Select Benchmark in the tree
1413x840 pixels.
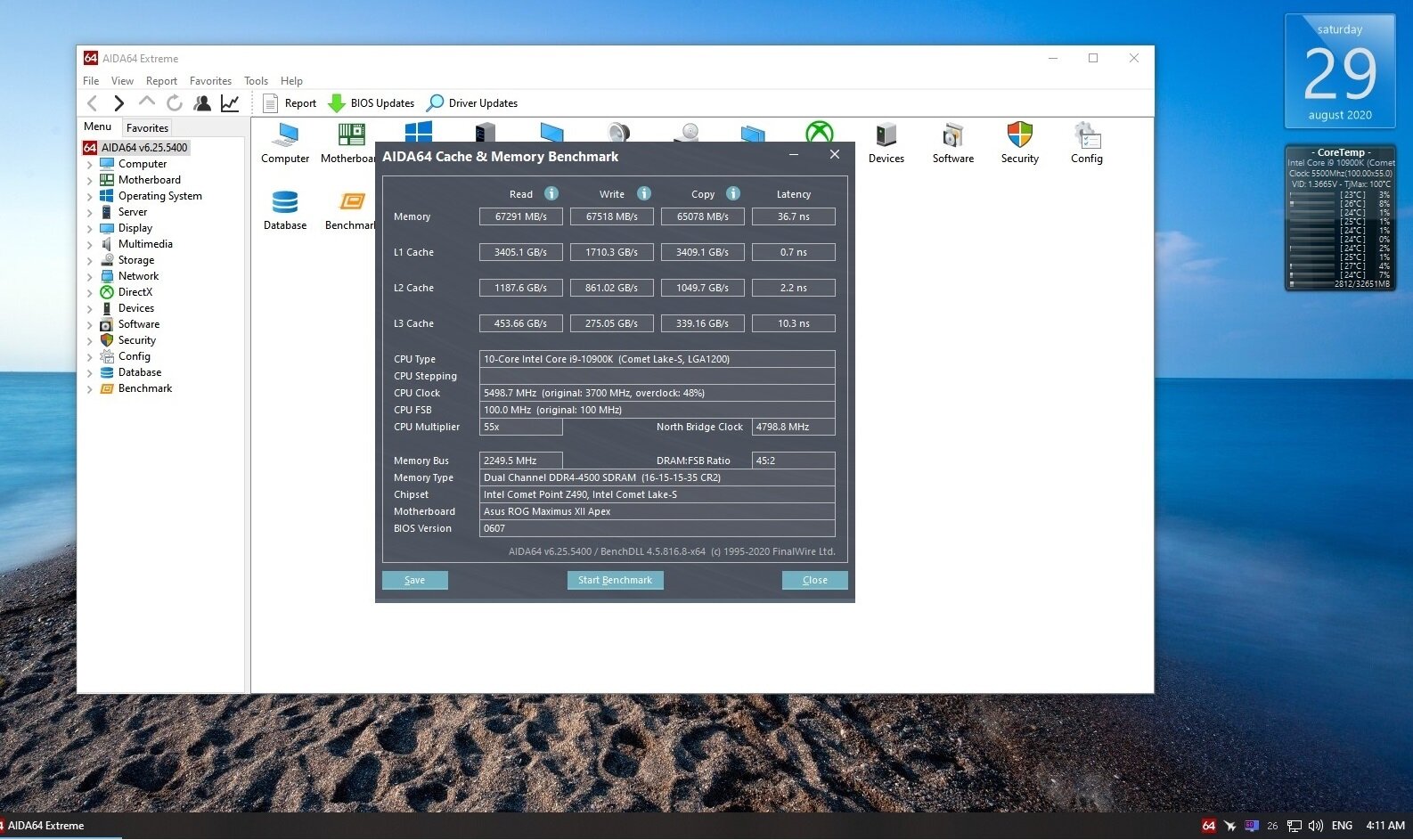click(x=145, y=388)
